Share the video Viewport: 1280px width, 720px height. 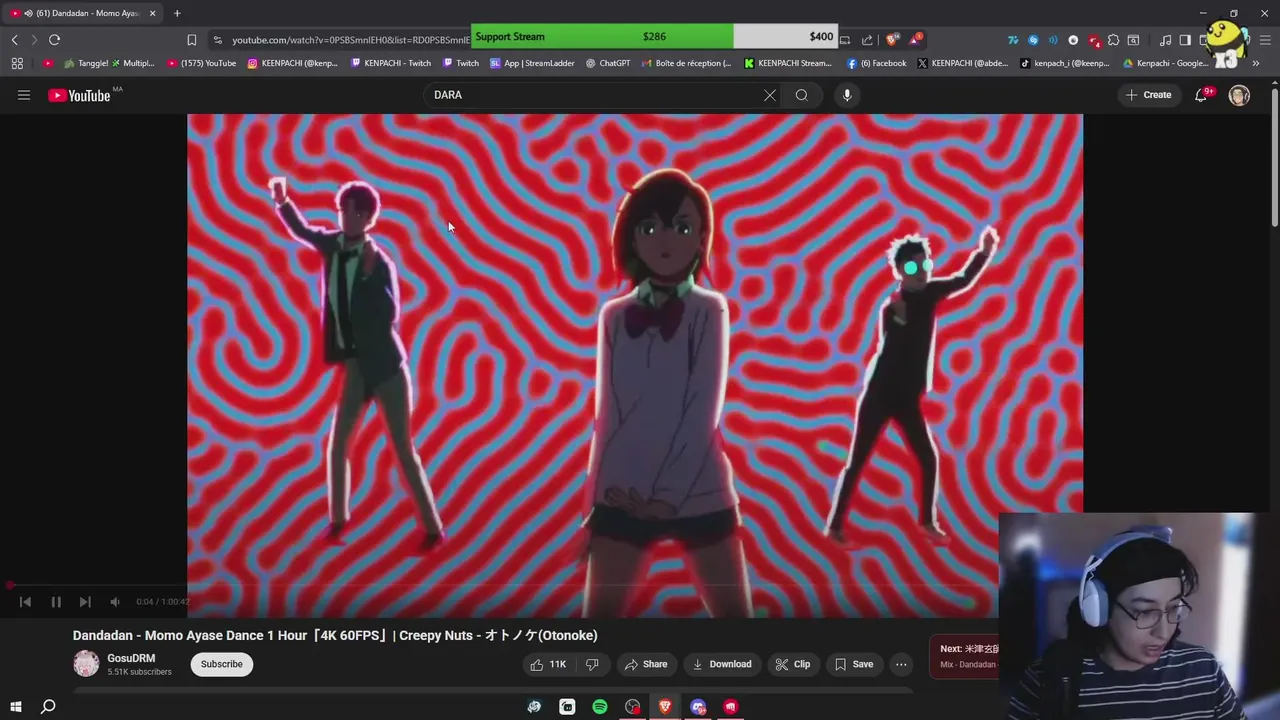click(x=646, y=664)
